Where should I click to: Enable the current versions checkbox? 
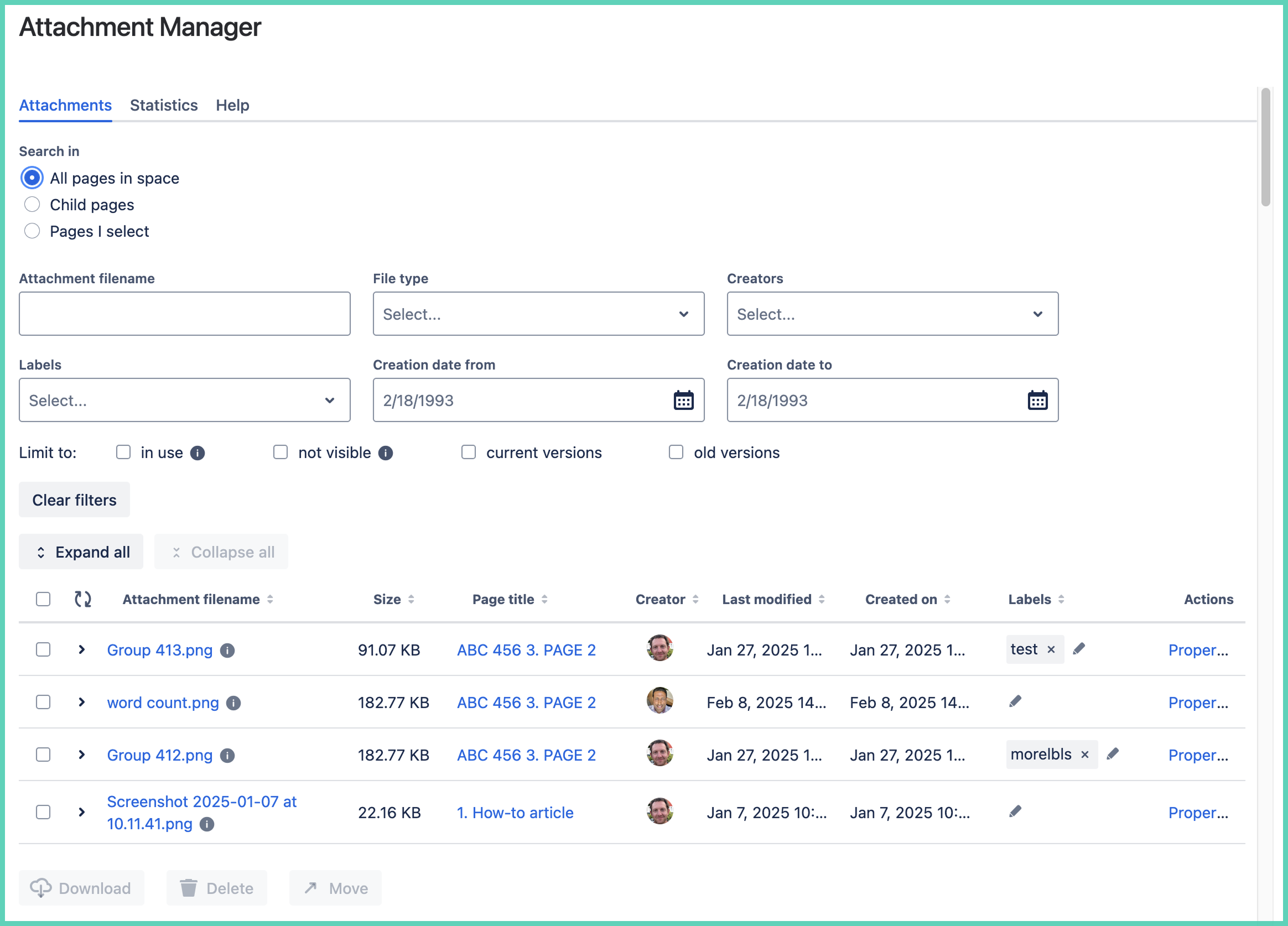point(469,452)
